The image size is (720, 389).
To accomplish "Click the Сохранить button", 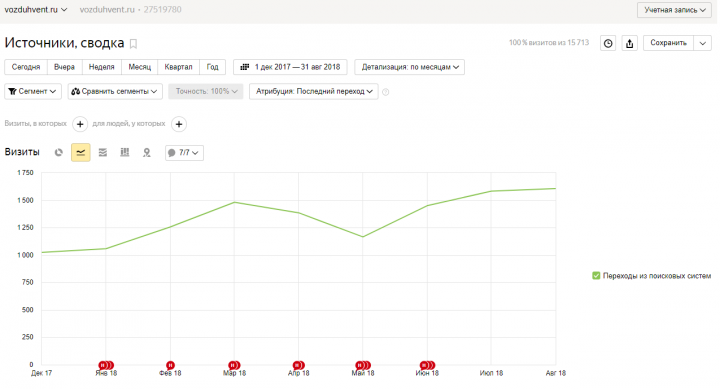I will (668, 43).
